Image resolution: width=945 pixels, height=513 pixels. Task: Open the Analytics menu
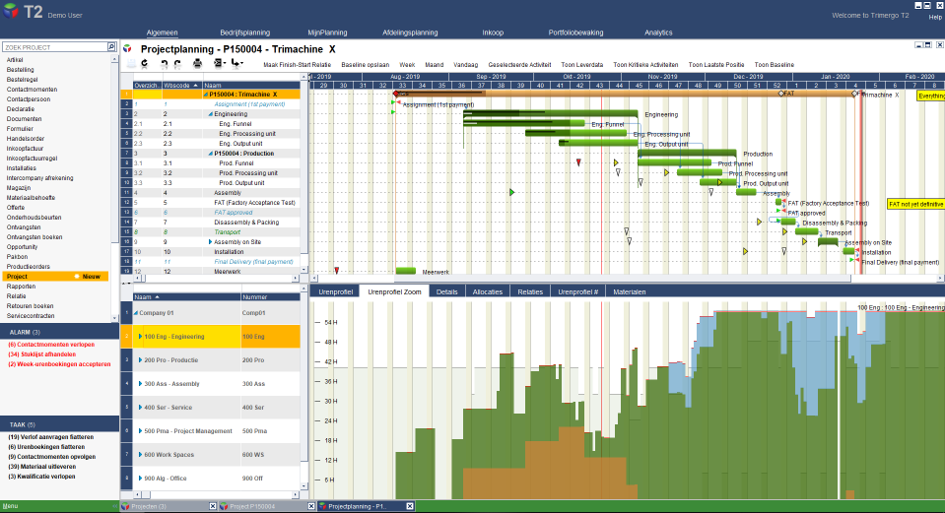(658, 33)
